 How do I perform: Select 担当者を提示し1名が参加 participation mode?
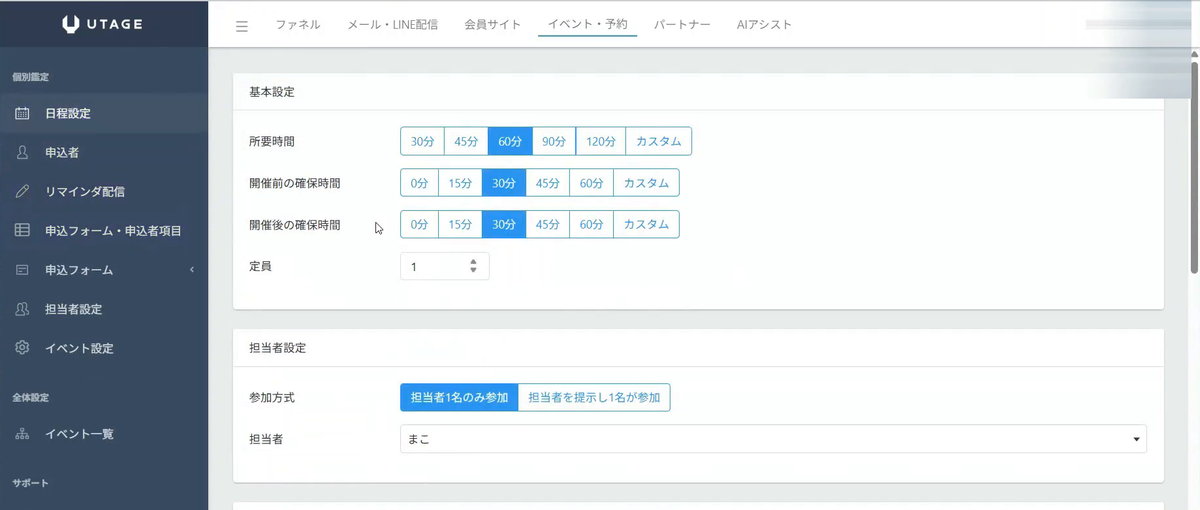tap(594, 397)
